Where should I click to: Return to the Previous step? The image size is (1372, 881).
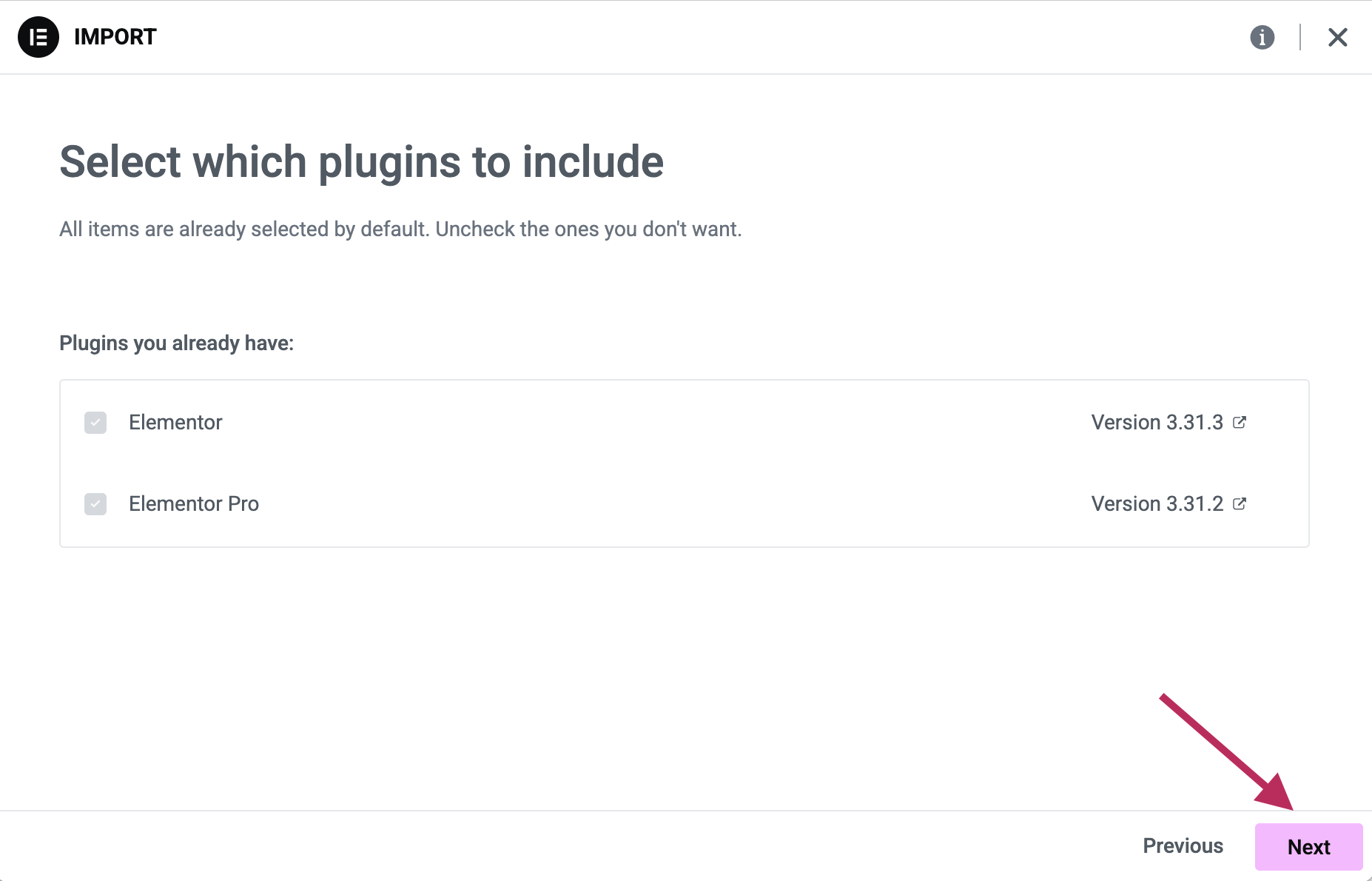tap(1183, 846)
